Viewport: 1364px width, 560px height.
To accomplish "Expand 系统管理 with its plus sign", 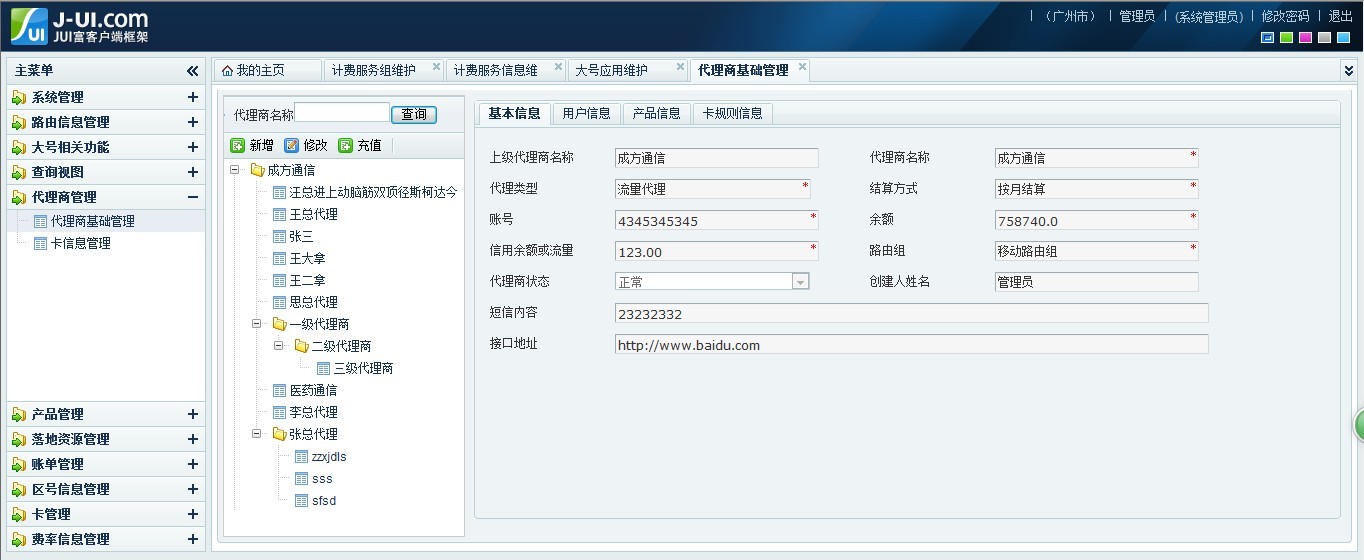I will point(193,97).
